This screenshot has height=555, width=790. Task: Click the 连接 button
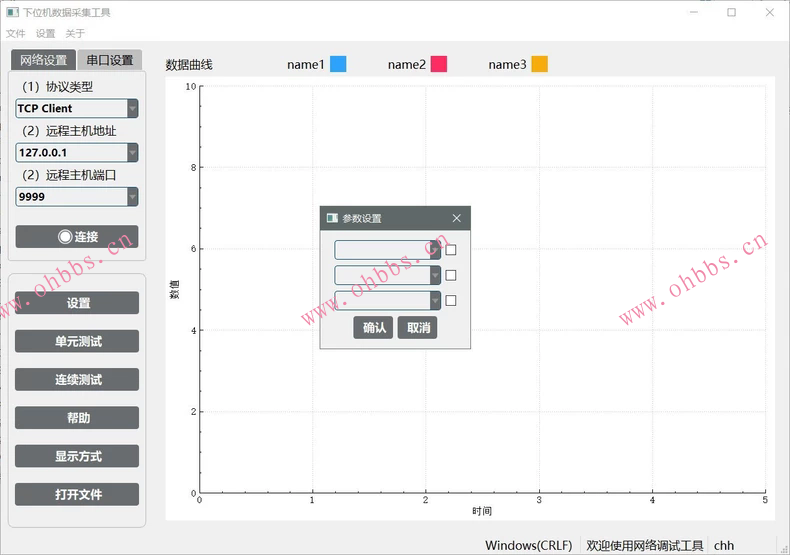pyautogui.click(x=77, y=237)
